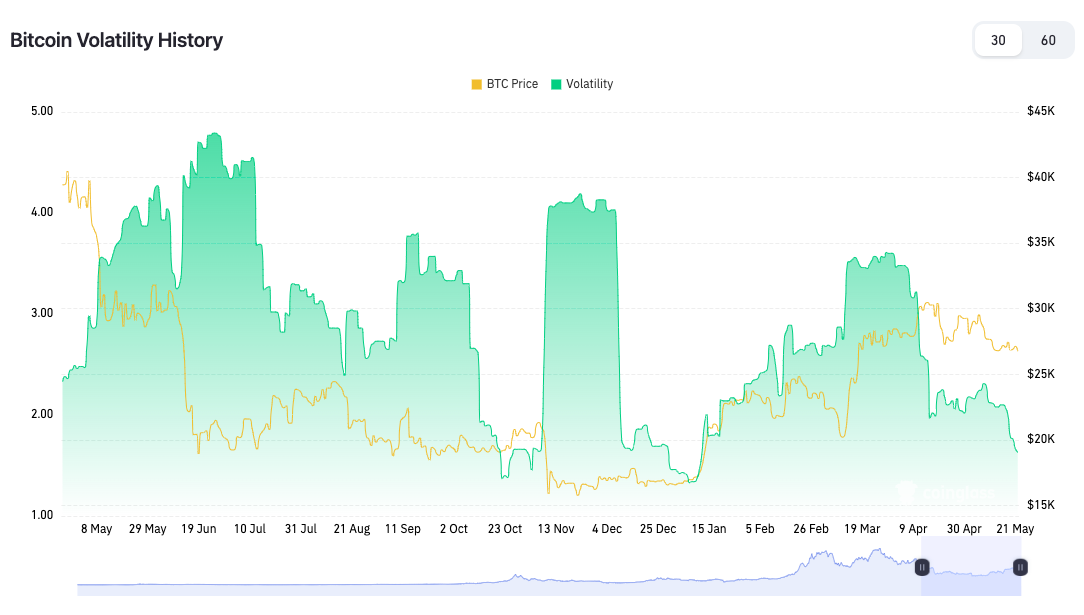1084x615 pixels.
Task: Click the 30 Apr x-axis label
Action: click(964, 529)
